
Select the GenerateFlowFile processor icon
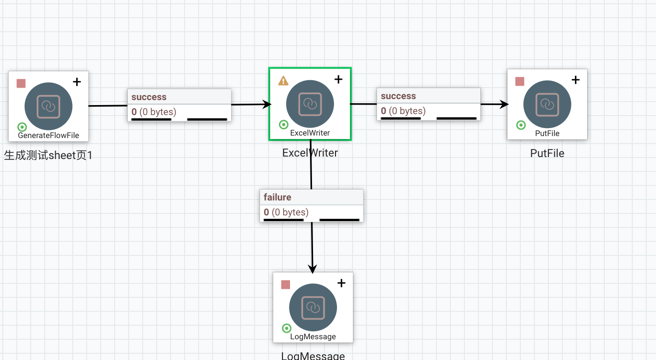click(49, 106)
